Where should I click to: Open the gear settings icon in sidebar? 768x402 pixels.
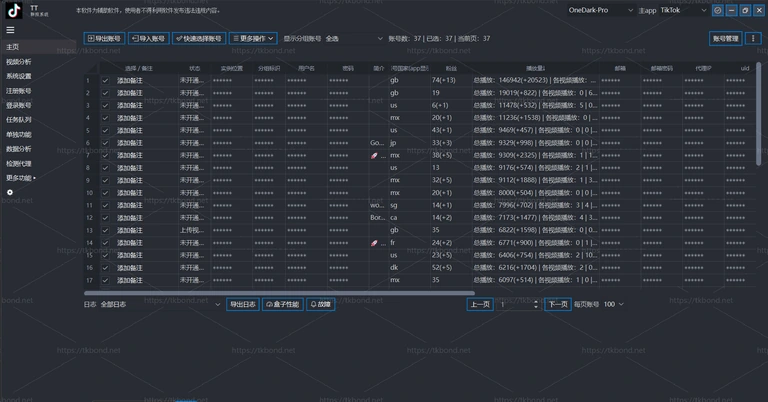[10, 192]
